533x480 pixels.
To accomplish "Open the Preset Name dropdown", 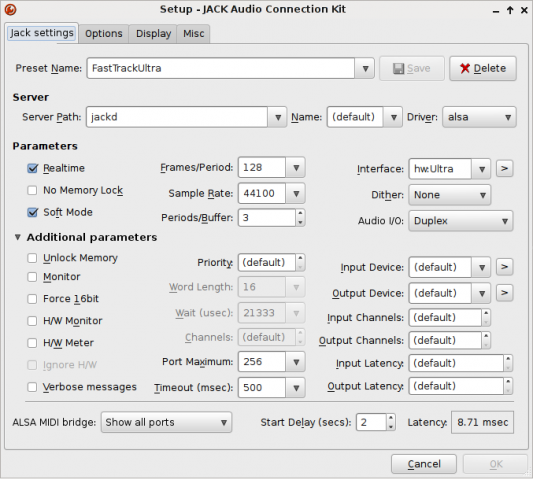I will tap(365, 68).
